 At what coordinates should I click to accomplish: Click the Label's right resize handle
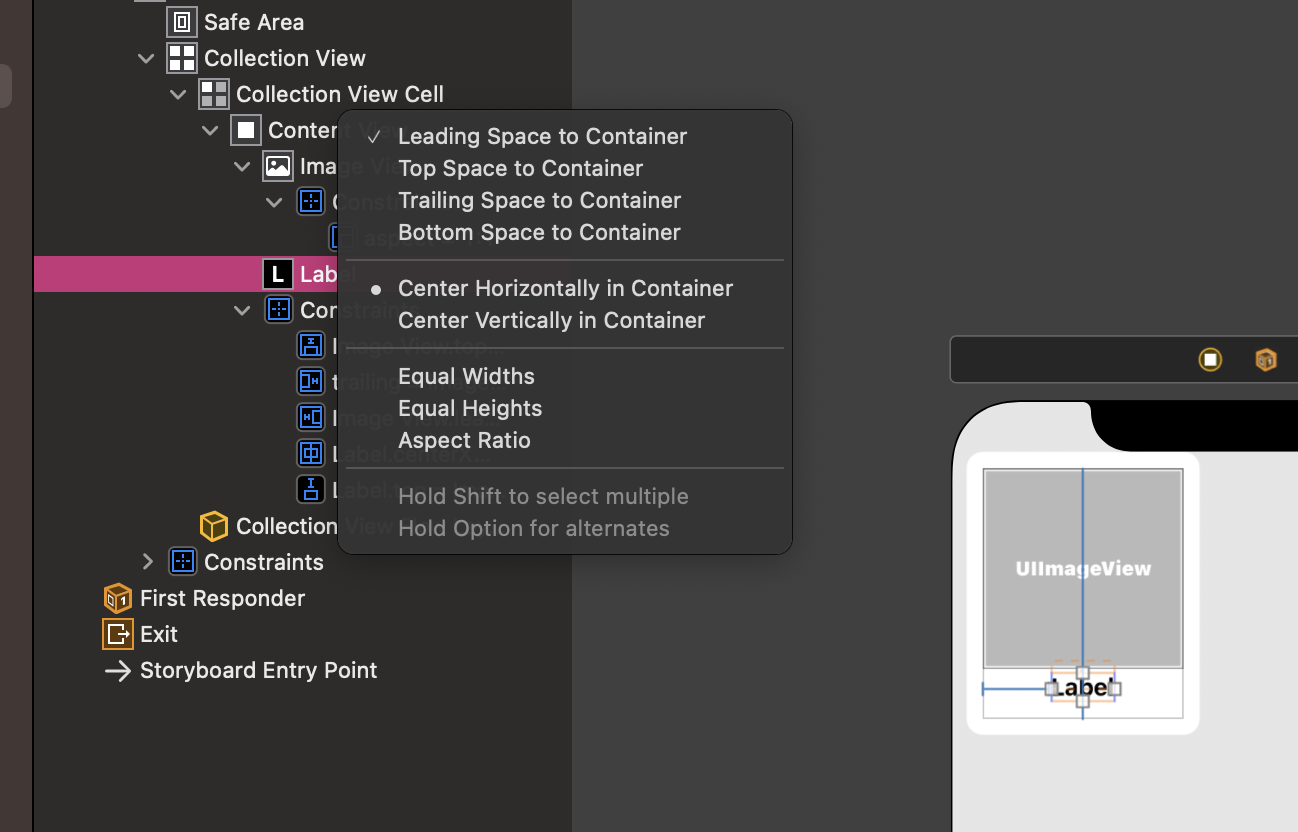click(x=1115, y=688)
